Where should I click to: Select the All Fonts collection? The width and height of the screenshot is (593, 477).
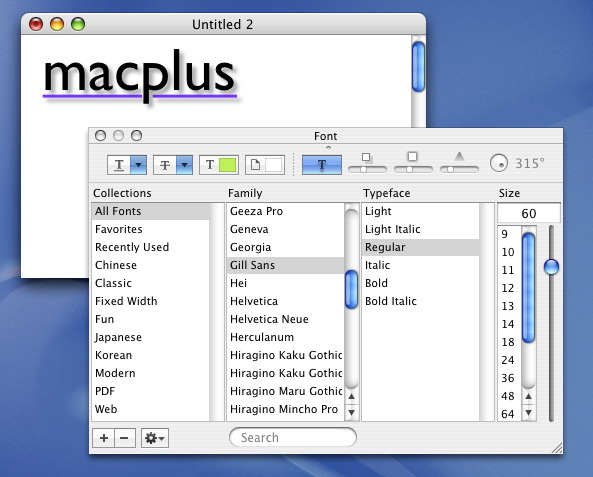point(151,211)
